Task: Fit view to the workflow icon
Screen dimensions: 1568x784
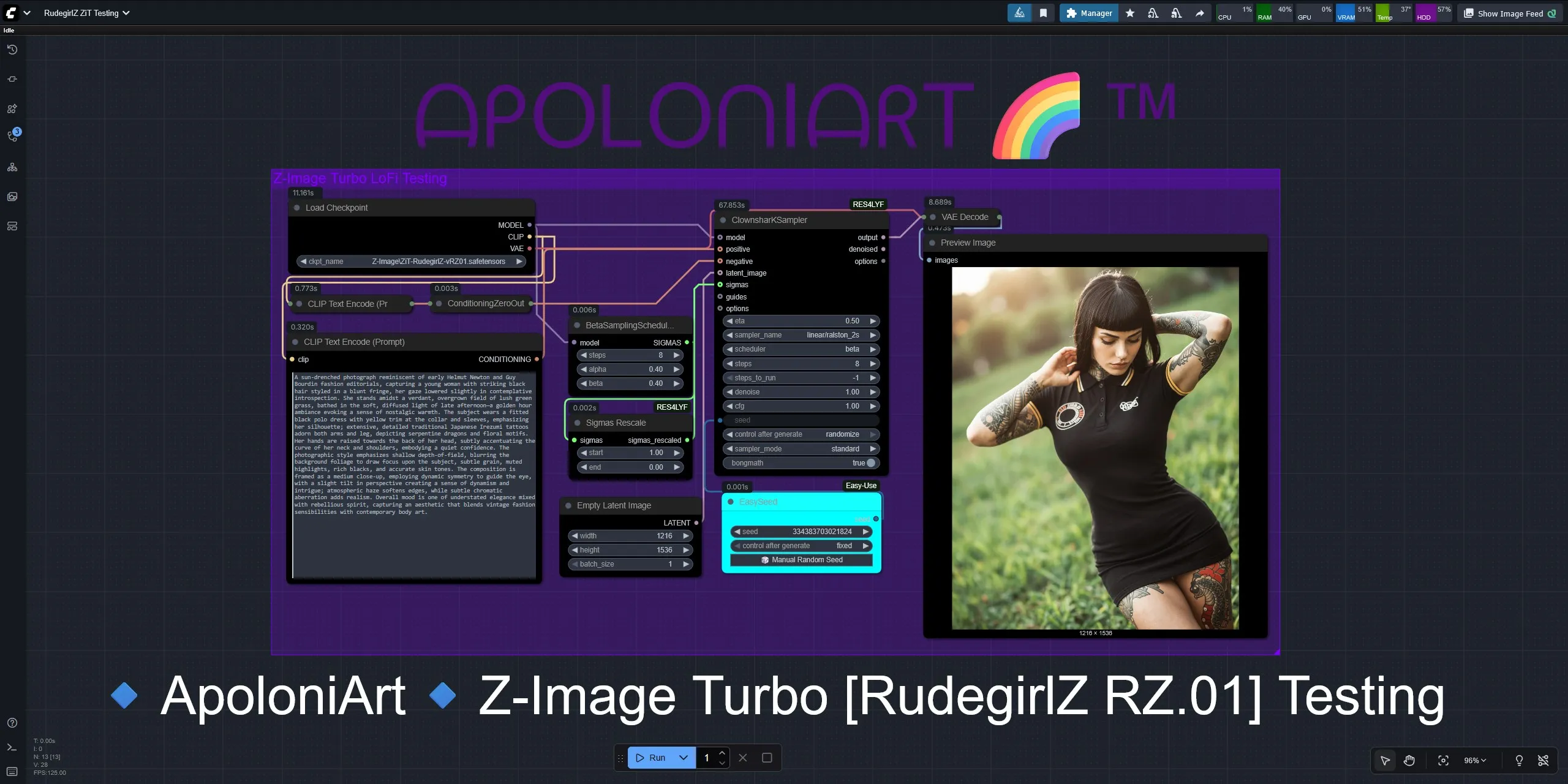Action: (x=1444, y=760)
